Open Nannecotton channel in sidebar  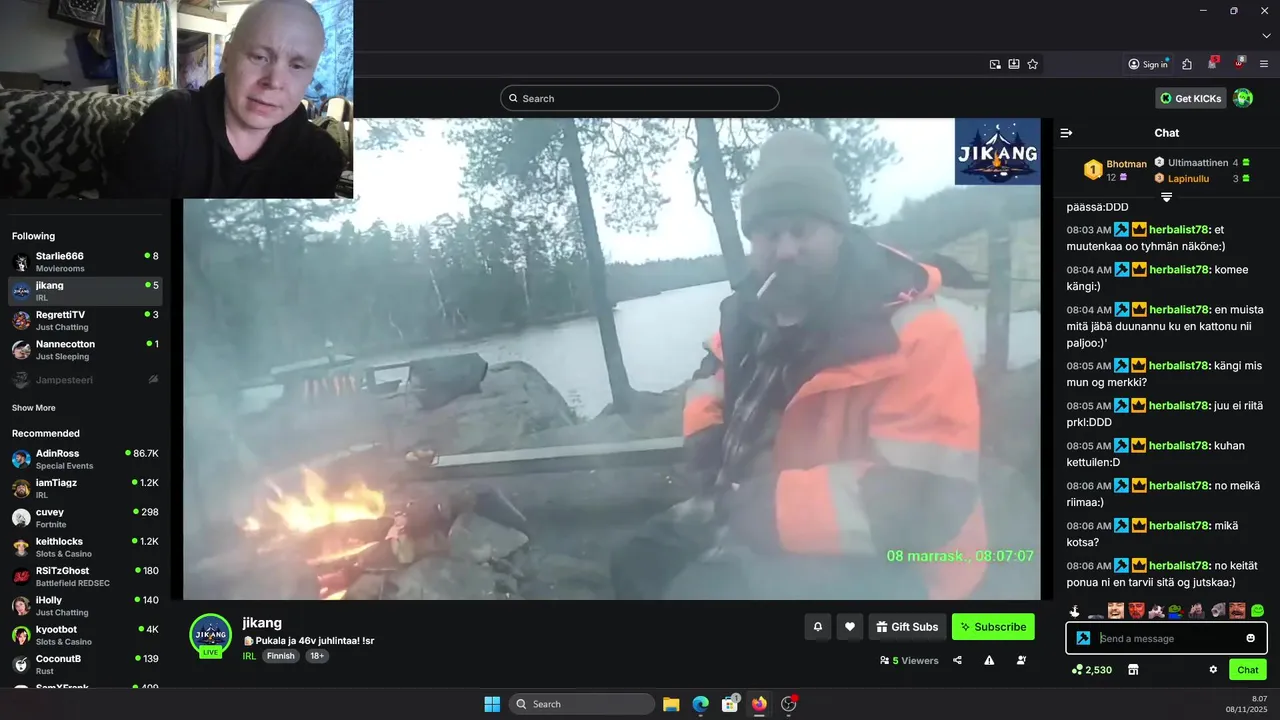pyautogui.click(x=85, y=350)
